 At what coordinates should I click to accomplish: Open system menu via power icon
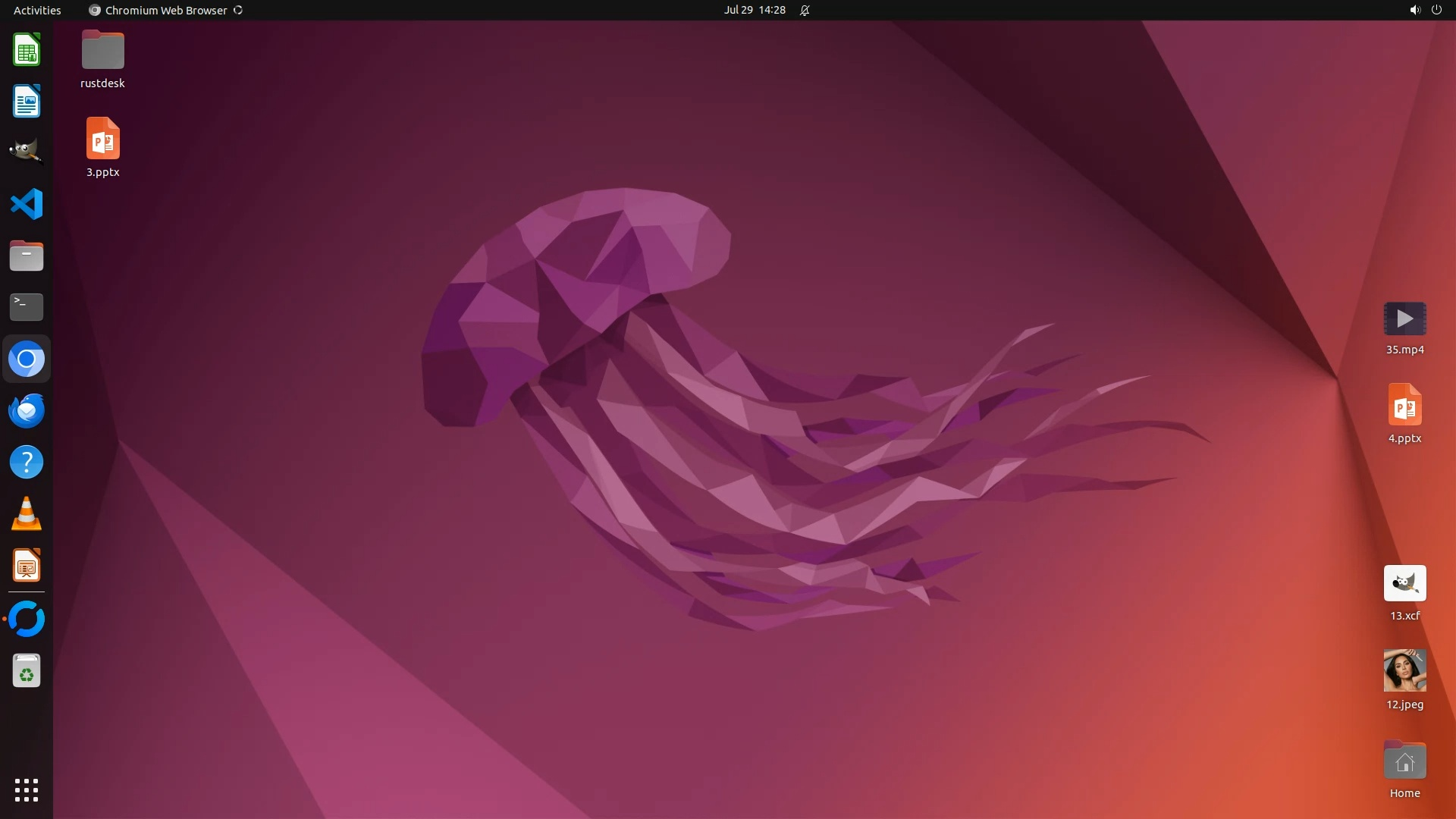(1436, 10)
